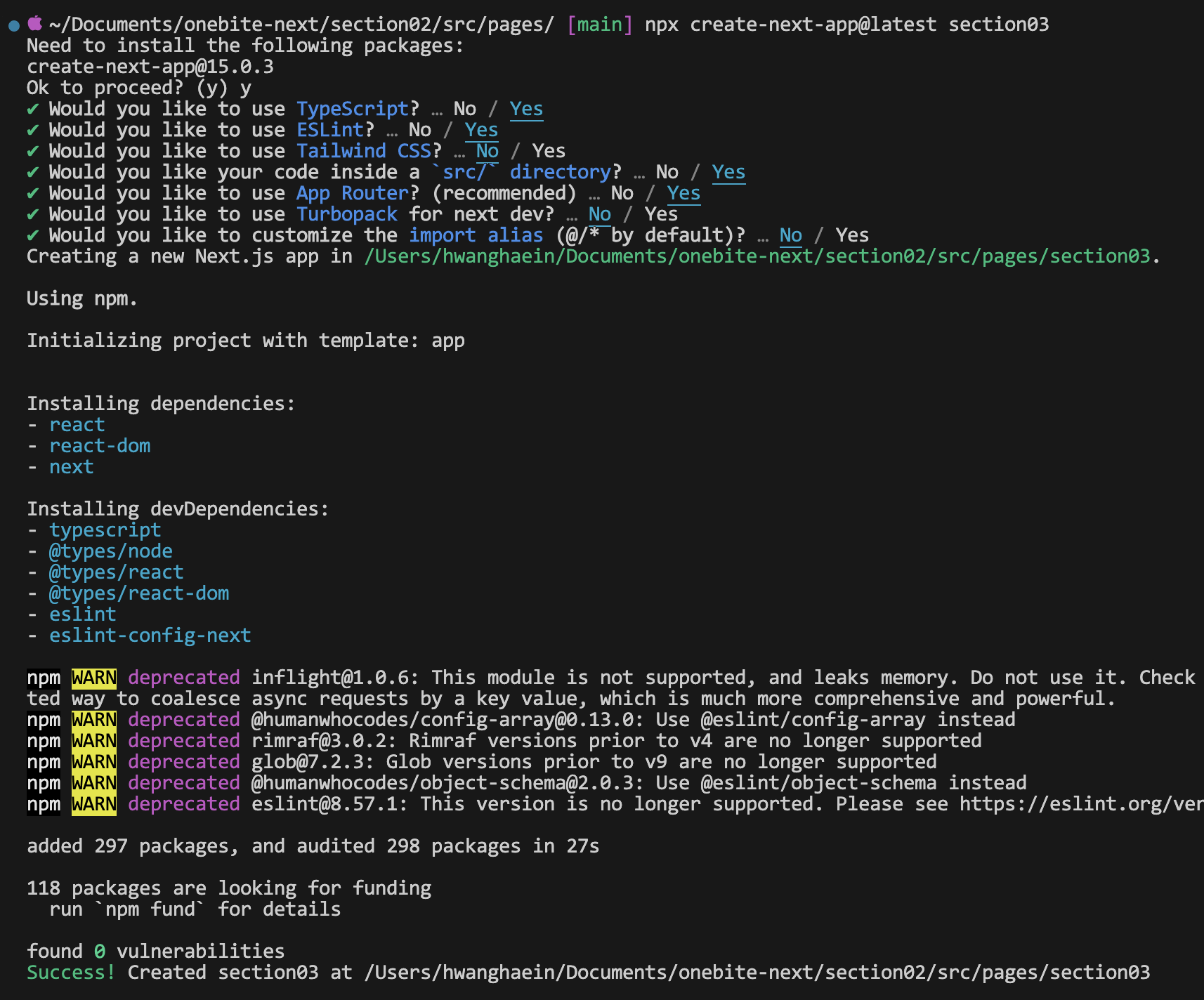
Task: Click the 'Installing devDependencies:' heading
Action: click(178, 510)
